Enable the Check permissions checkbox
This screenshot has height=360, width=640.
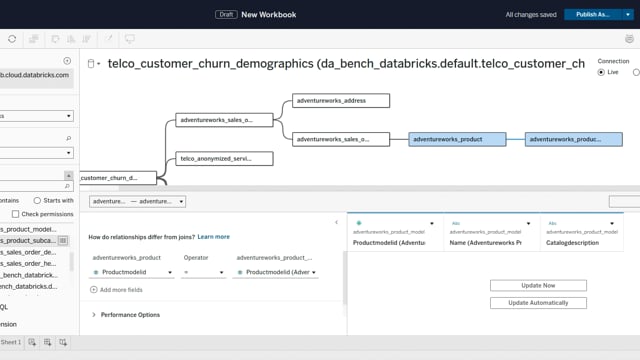coord(16,214)
